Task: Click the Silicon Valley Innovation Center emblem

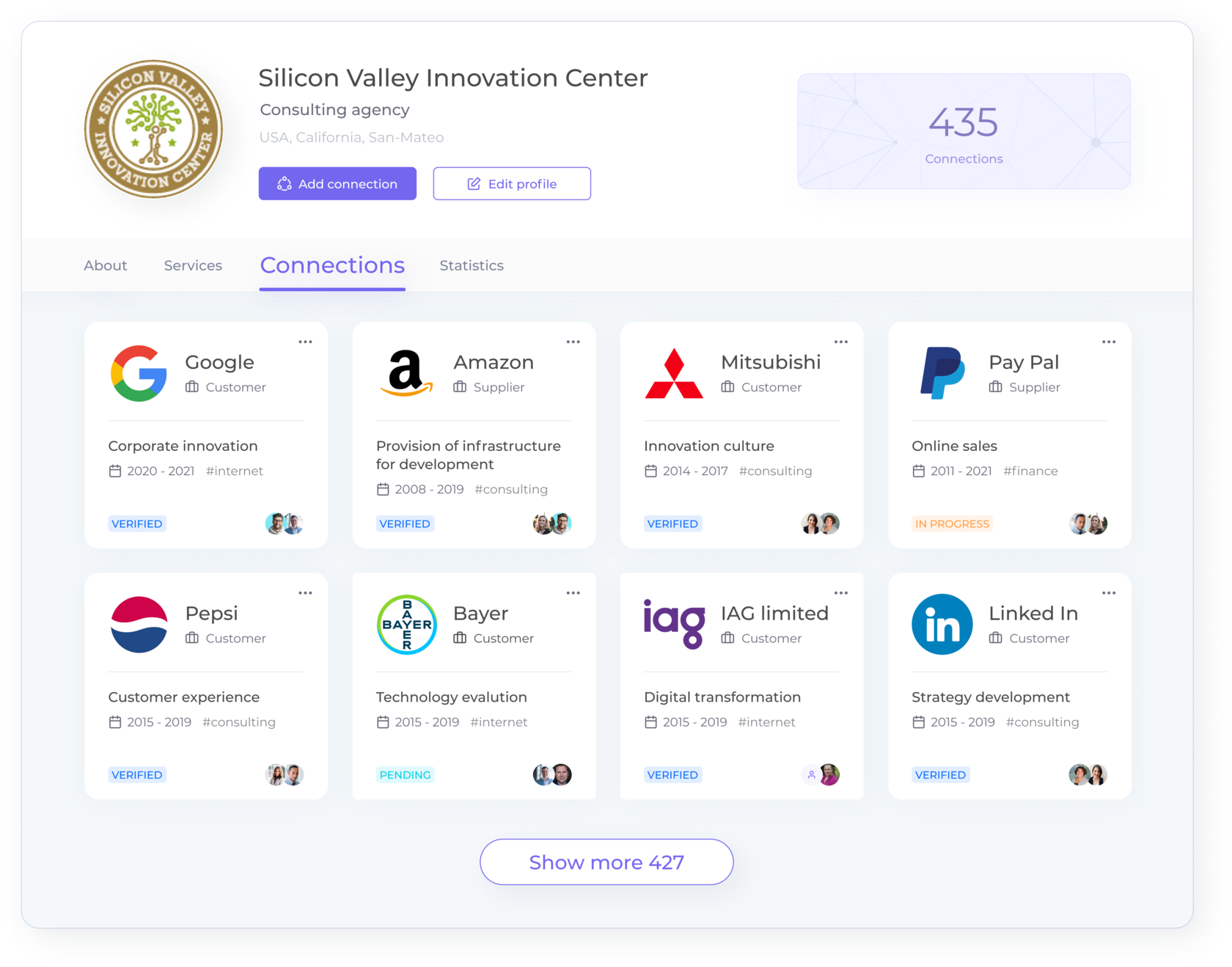Action: tap(153, 129)
